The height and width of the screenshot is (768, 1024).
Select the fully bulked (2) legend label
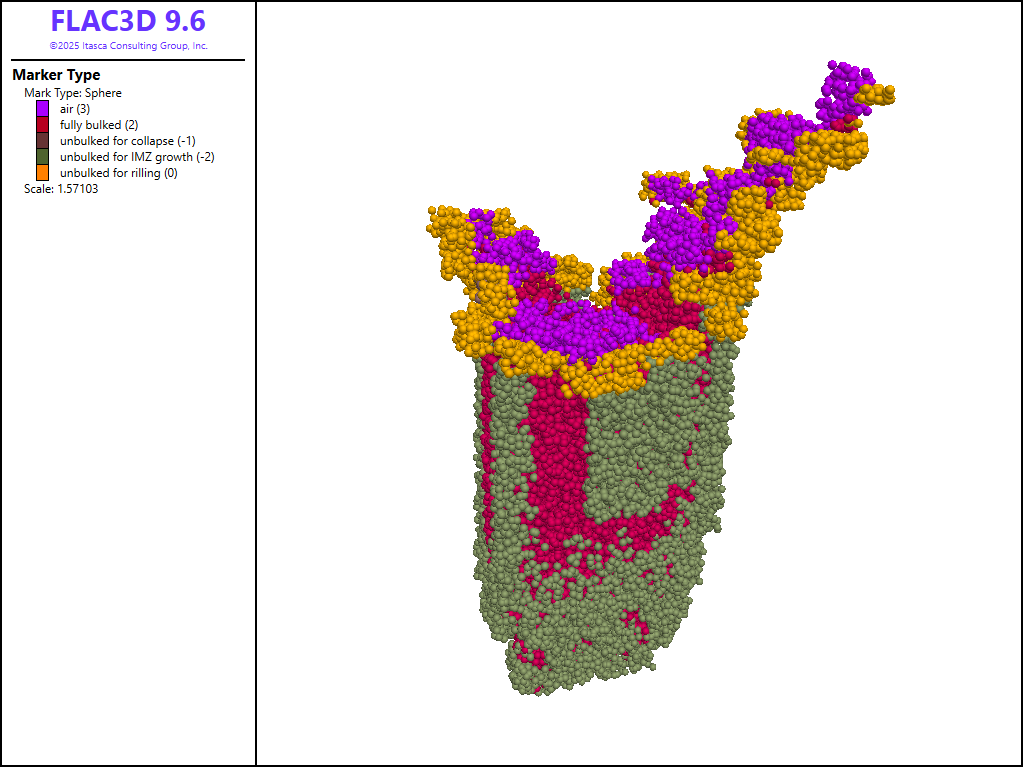[98, 125]
